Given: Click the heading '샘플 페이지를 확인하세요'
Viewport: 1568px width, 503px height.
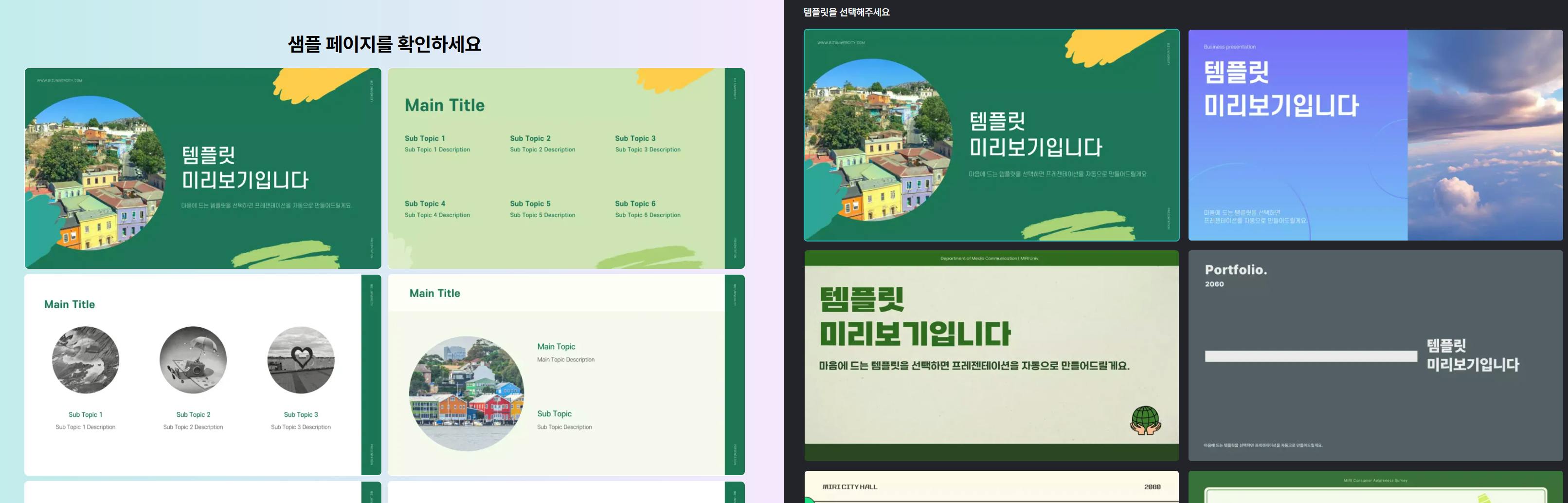Looking at the screenshot, I should (385, 44).
